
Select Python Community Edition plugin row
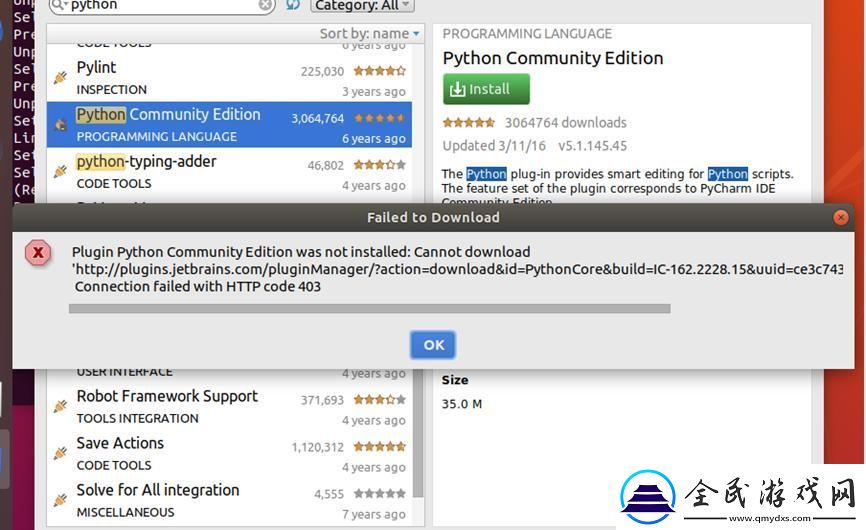[229, 124]
